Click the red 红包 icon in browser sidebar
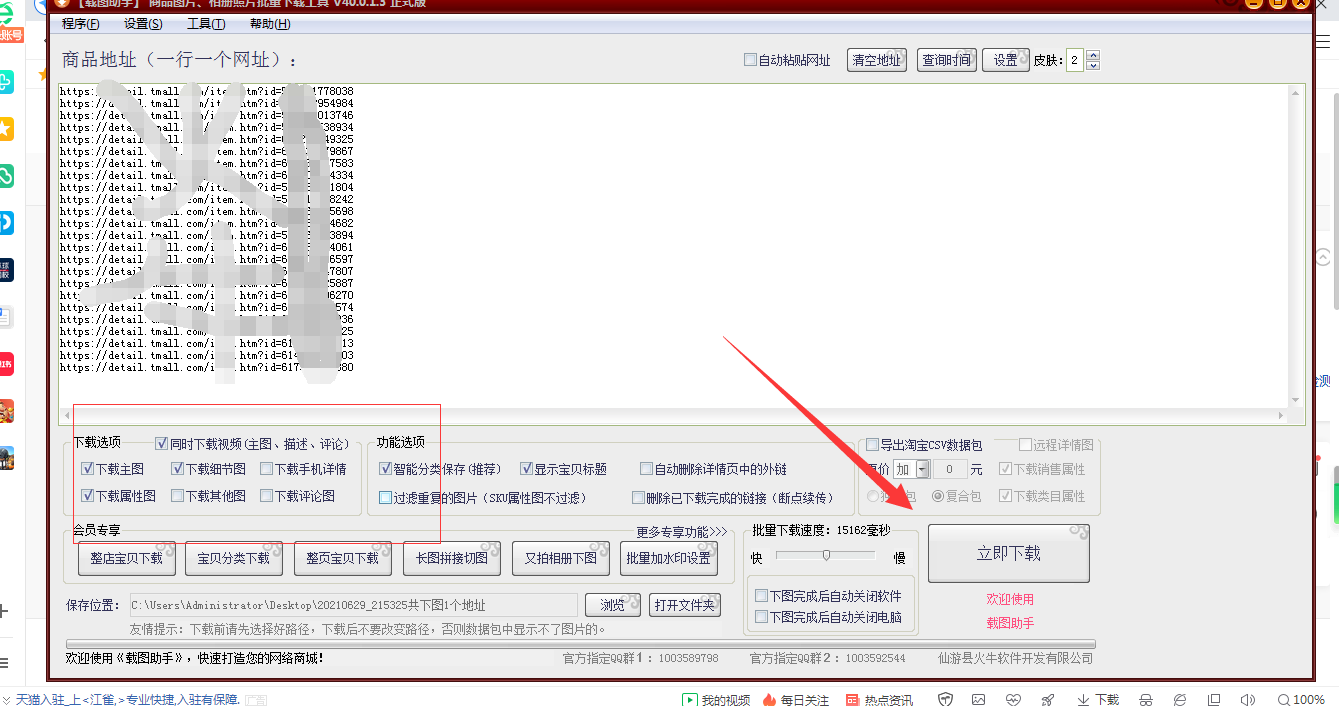Viewport: 1339px width, 706px height. (6, 364)
